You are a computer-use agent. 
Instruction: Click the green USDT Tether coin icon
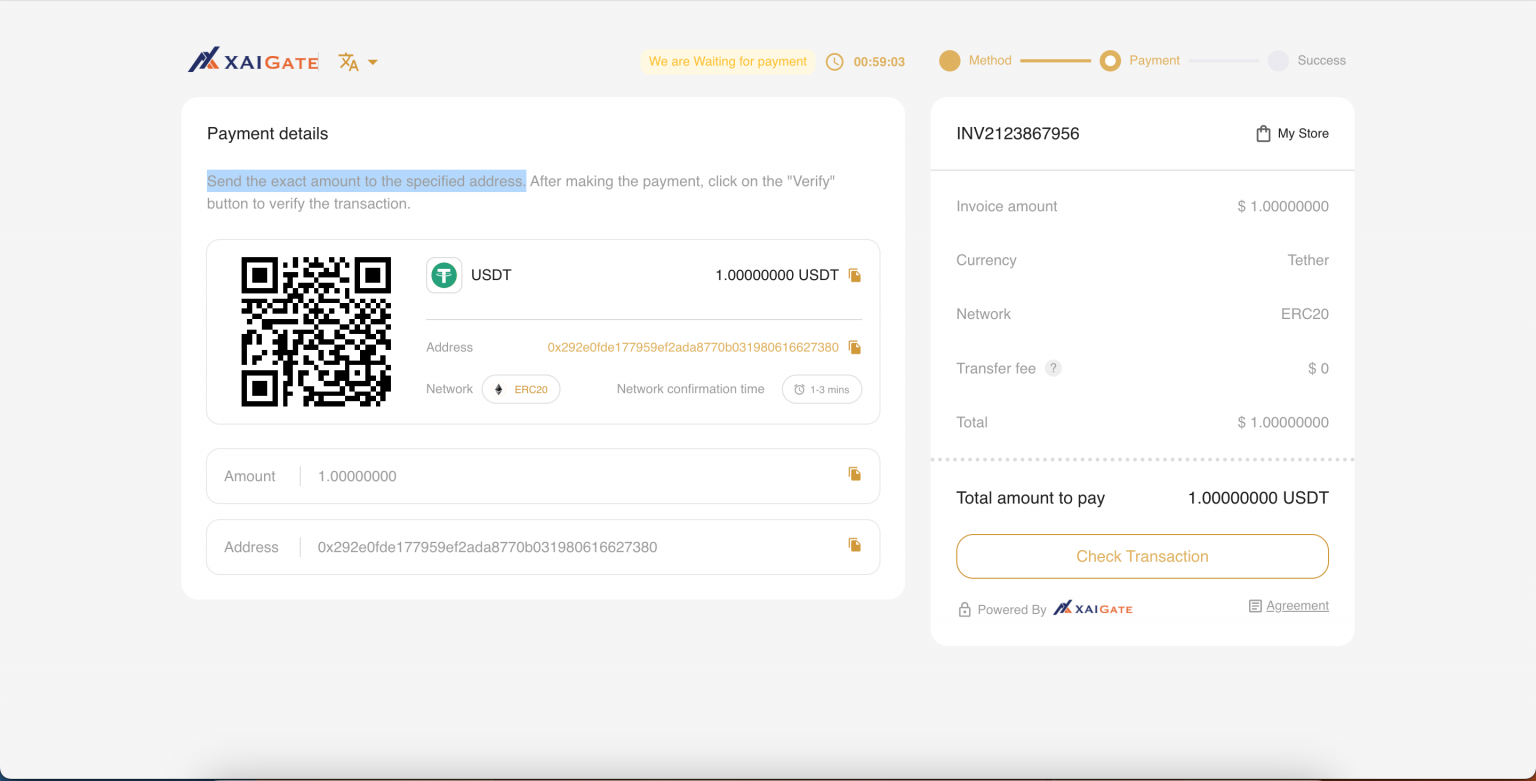click(x=444, y=275)
